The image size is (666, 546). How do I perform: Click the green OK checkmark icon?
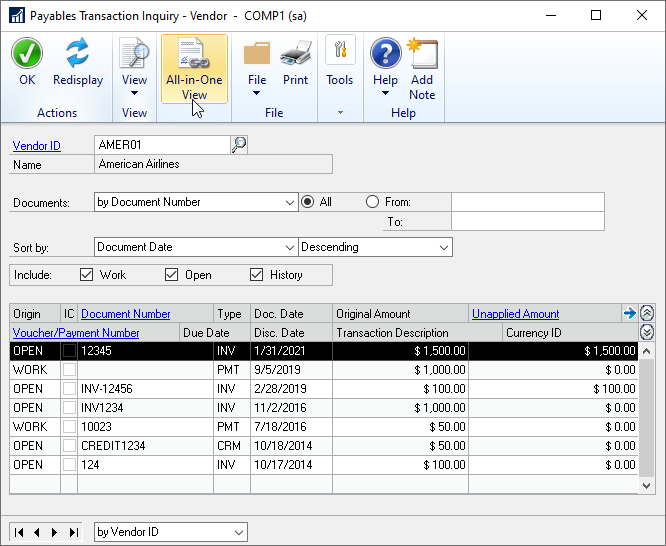point(27,54)
